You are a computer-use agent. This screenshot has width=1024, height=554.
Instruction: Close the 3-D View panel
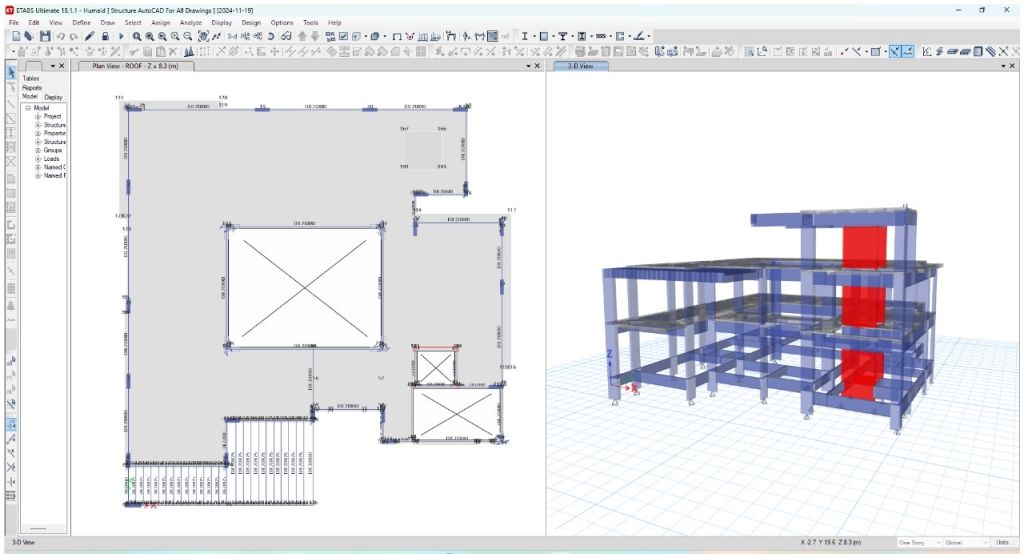[x=1012, y=66]
